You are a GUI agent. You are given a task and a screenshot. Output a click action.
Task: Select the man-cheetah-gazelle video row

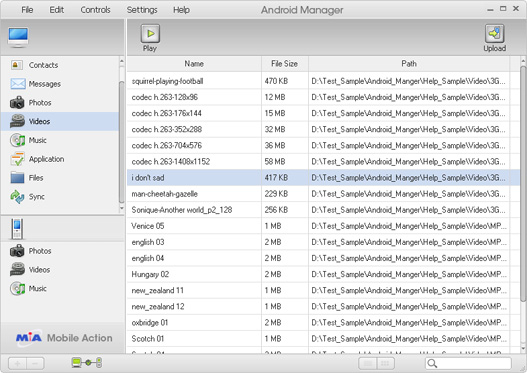coord(323,194)
